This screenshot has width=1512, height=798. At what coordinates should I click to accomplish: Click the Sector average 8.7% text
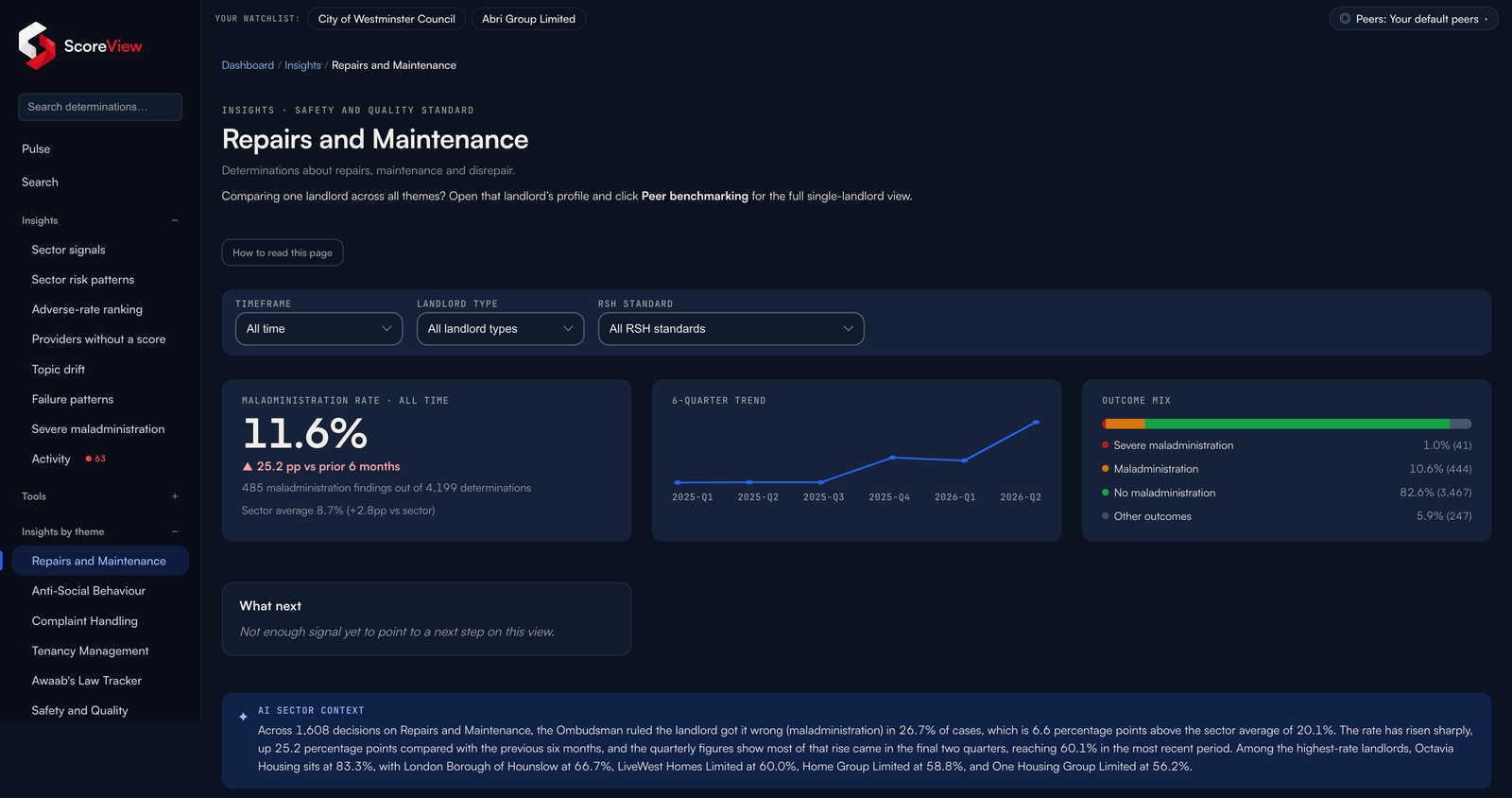[338, 511]
